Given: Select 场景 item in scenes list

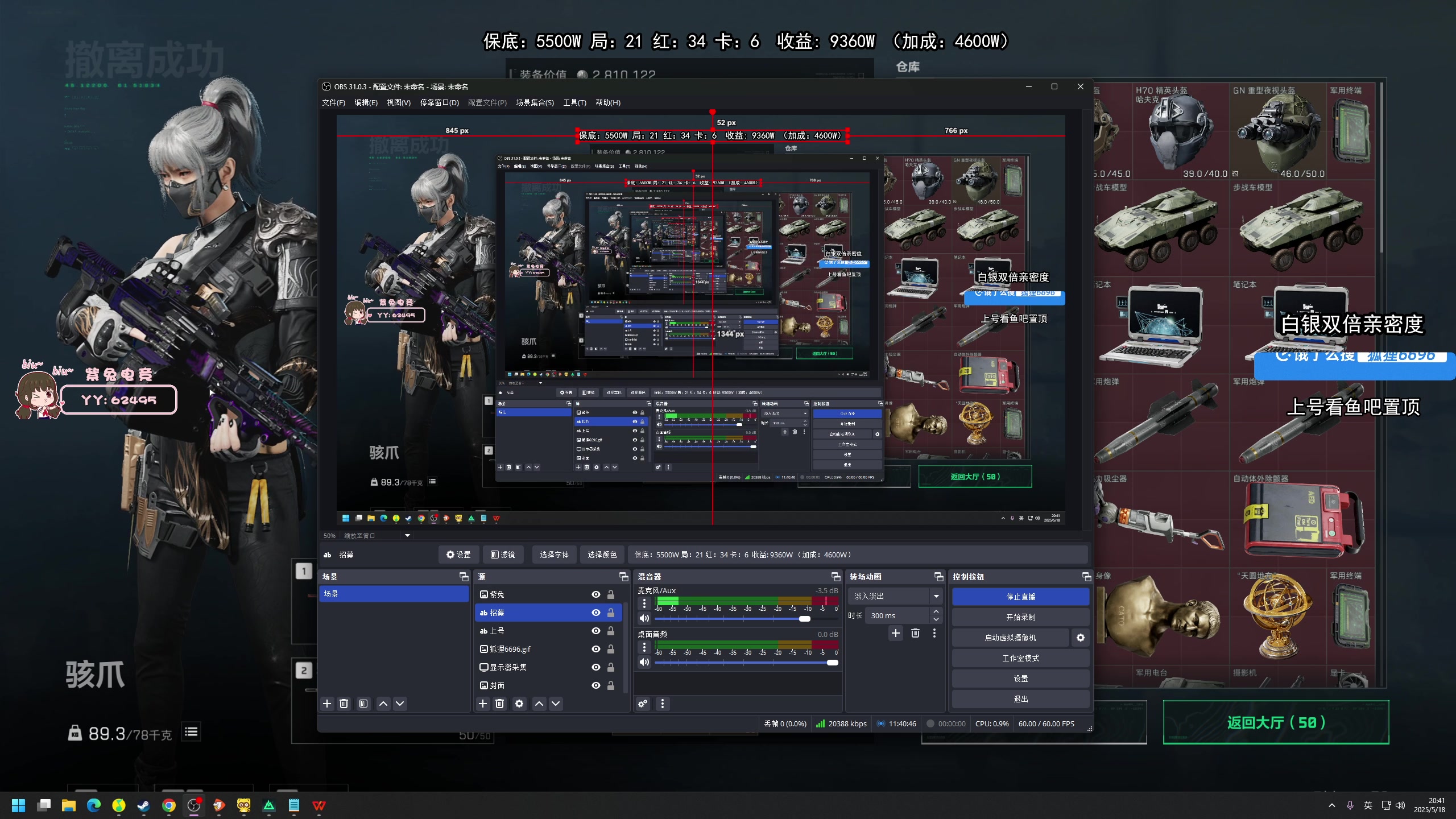Looking at the screenshot, I should pyautogui.click(x=394, y=594).
